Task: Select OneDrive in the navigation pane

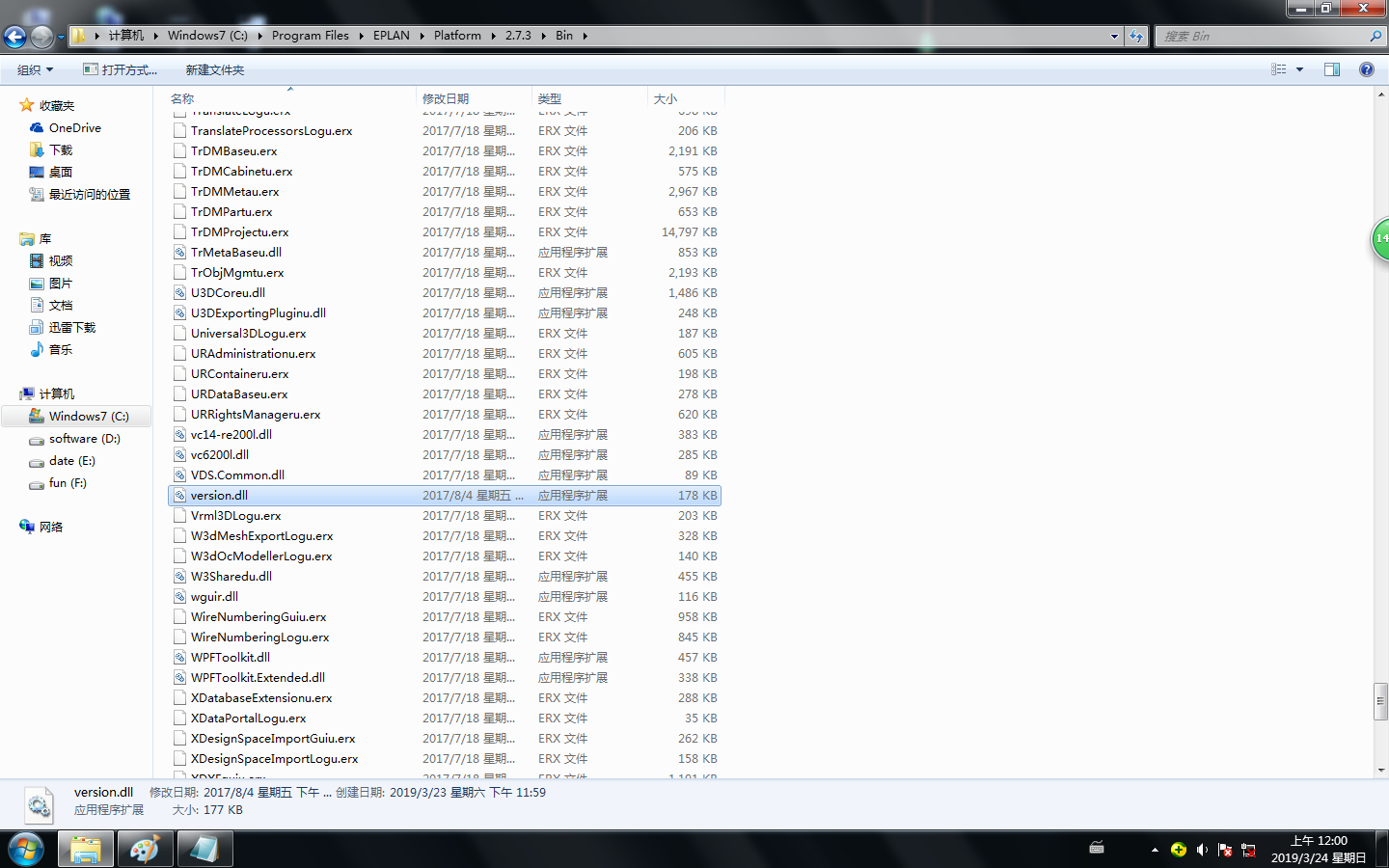Action: coord(74,127)
